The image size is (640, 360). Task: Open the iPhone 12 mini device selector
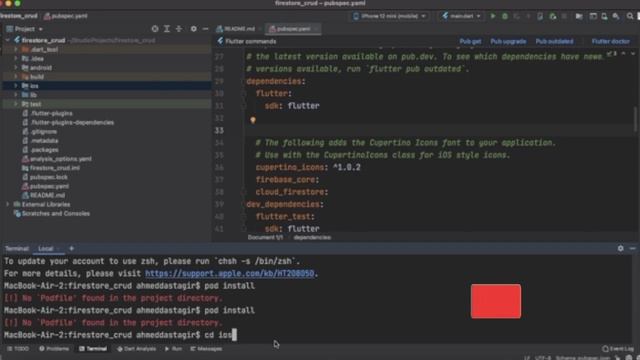(390, 16)
